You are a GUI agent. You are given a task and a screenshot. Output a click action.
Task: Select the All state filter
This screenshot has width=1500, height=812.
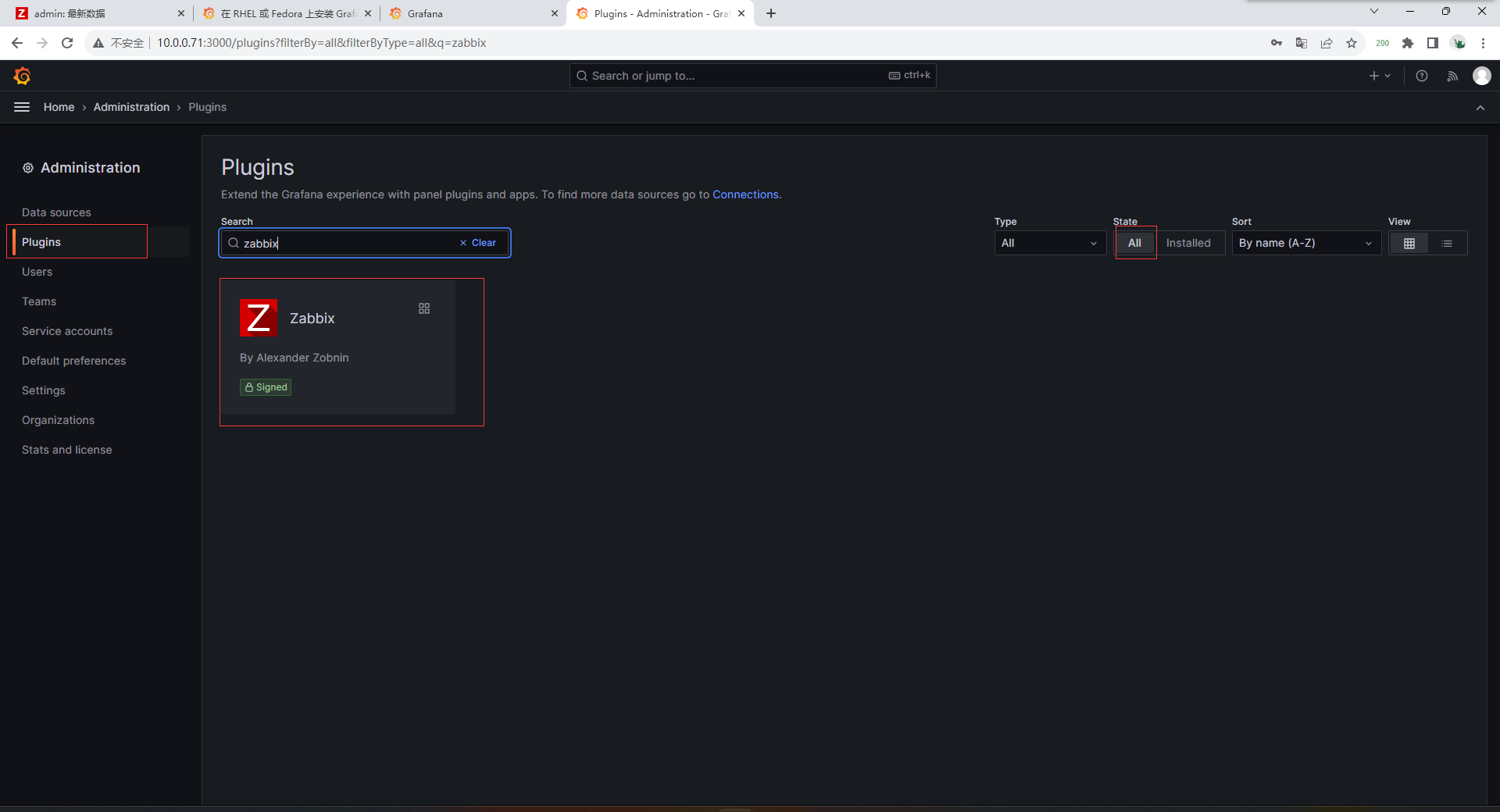[1135, 243]
